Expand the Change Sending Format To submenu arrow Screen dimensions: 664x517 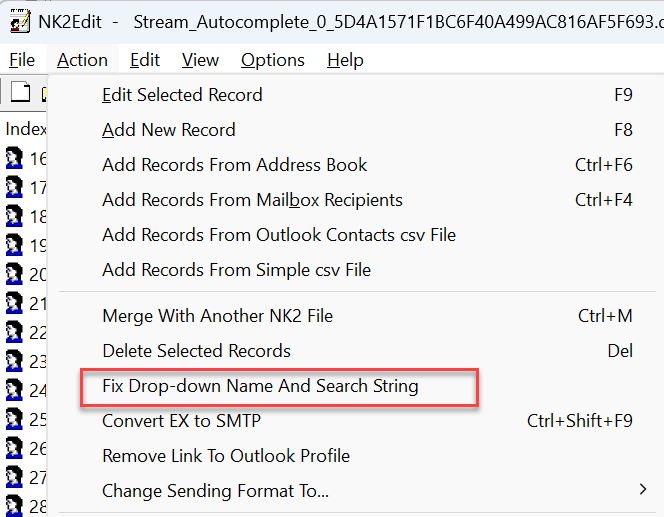tap(643, 489)
